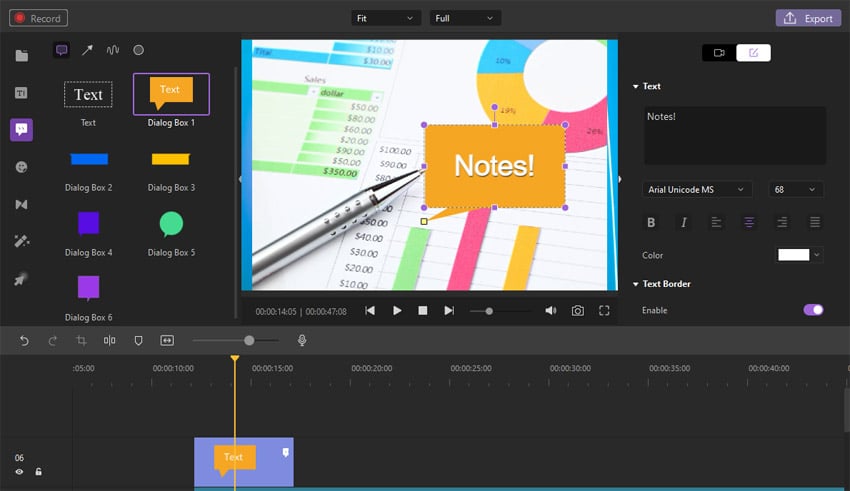The width and height of the screenshot is (850, 491).
Task: Play the video preview
Action: tap(397, 311)
